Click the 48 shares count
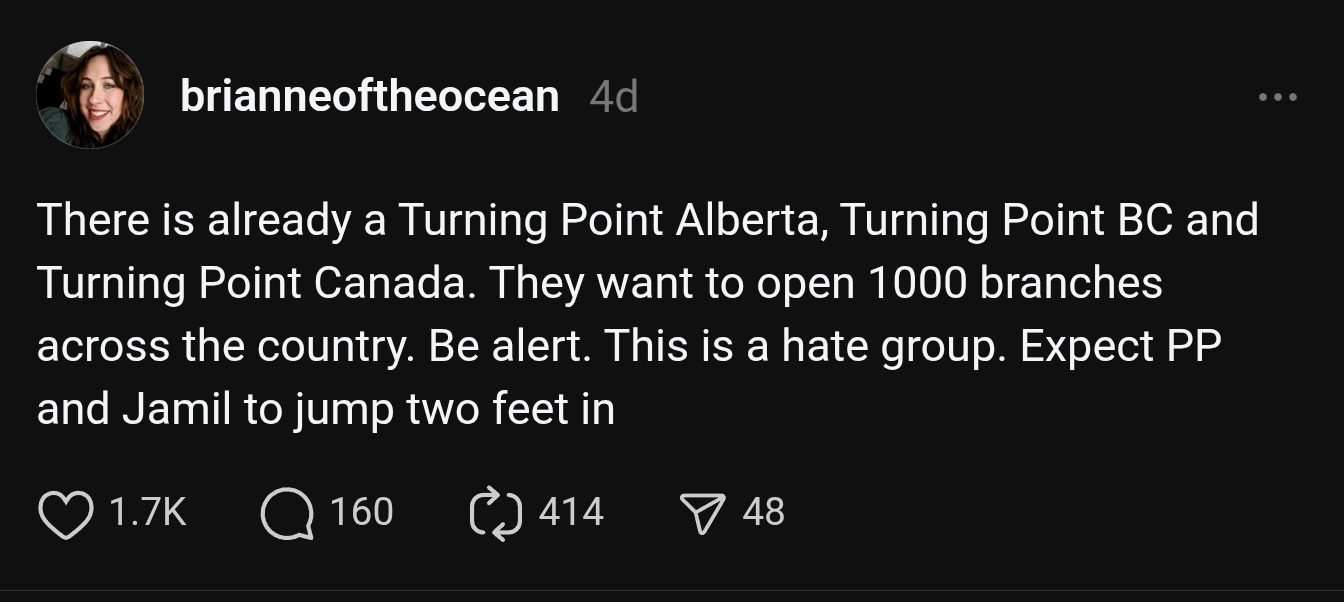This screenshot has height=602, width=1344. click(x=764, y=512)
